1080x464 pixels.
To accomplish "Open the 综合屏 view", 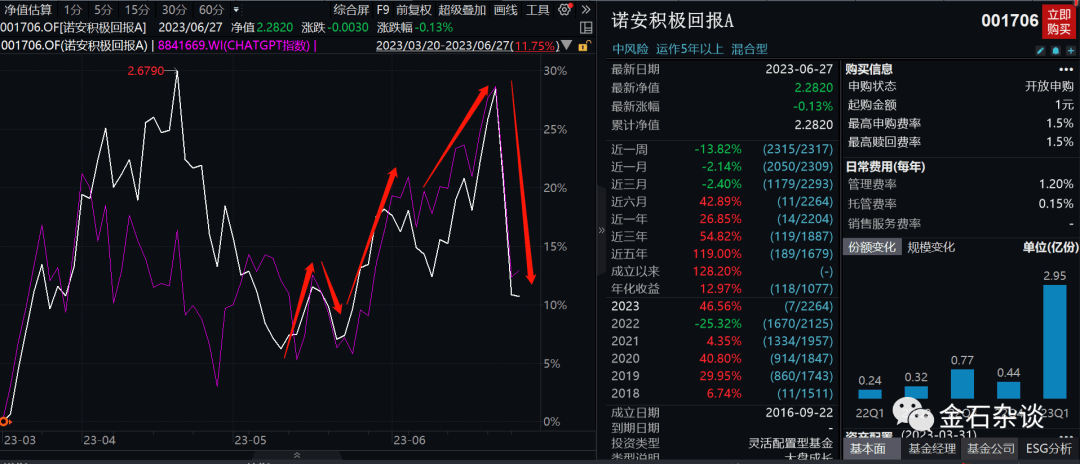I will coord(350,10).
